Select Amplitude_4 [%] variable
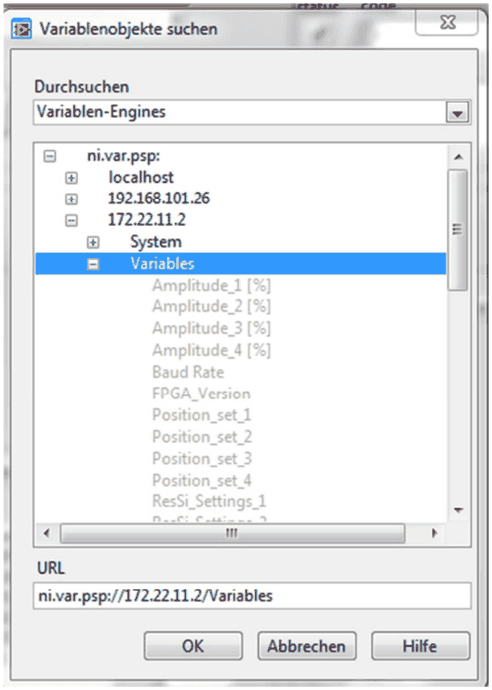The height and width of the screenshot is (690, 492). 212,350
